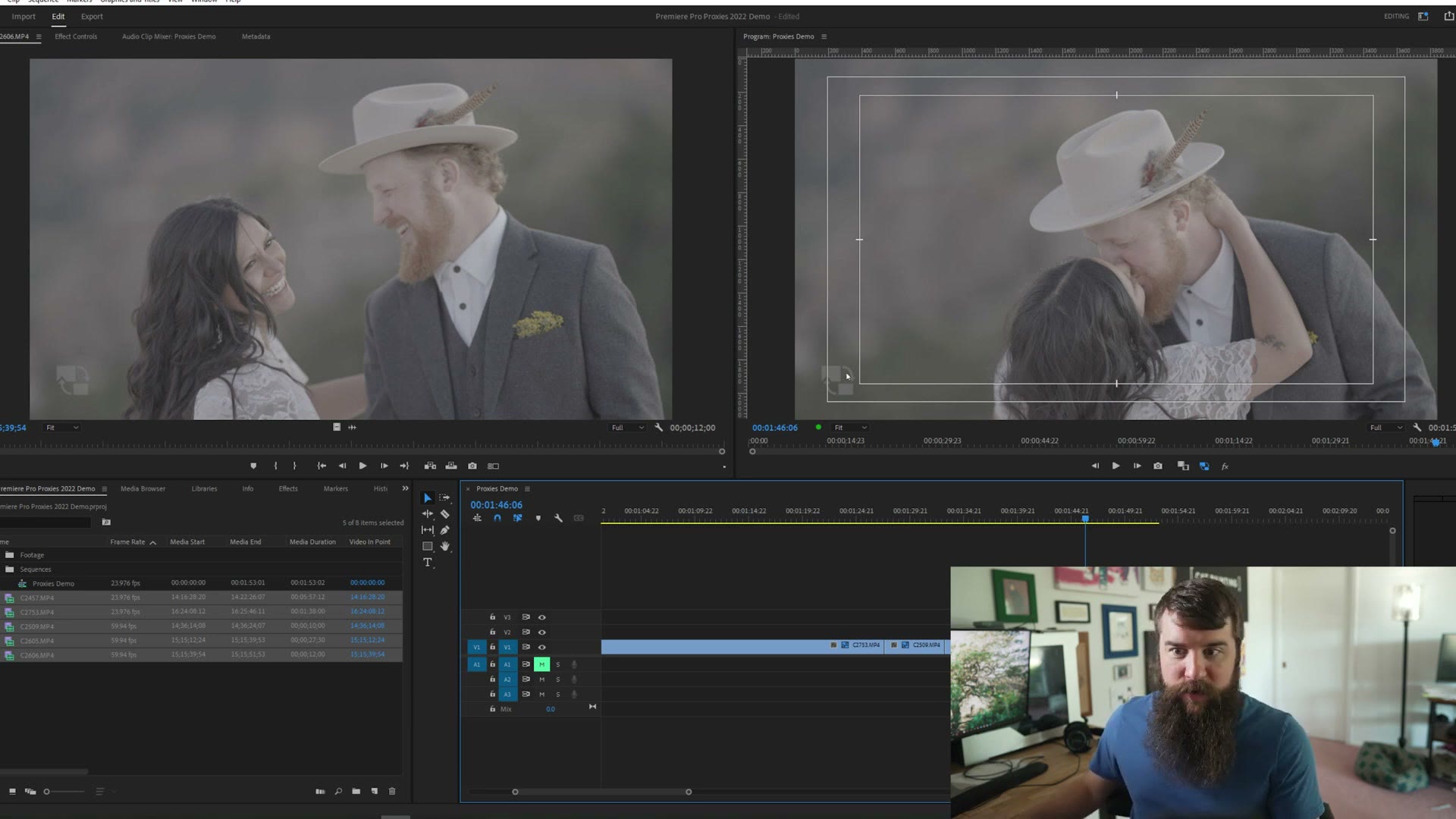Solo audio track A3

[x=558, y=694]
